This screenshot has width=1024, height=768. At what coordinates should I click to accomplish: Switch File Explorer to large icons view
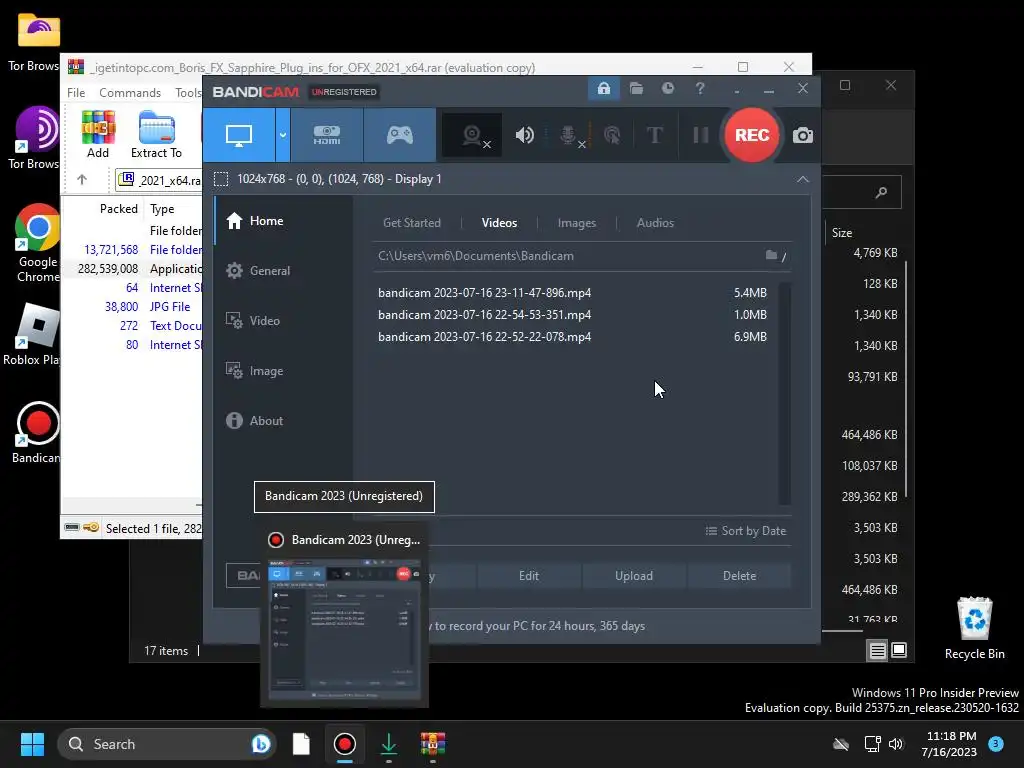click(899, 650)
